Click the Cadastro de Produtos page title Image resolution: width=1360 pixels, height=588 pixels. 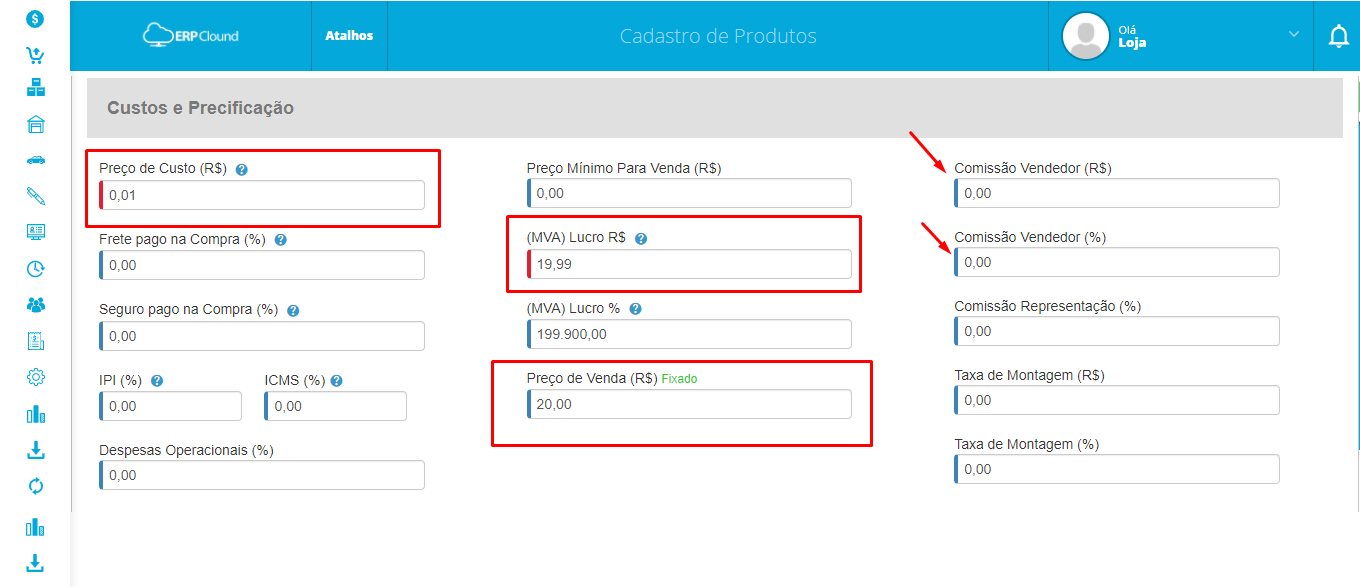pyautogui.click(x=718, y=36)
